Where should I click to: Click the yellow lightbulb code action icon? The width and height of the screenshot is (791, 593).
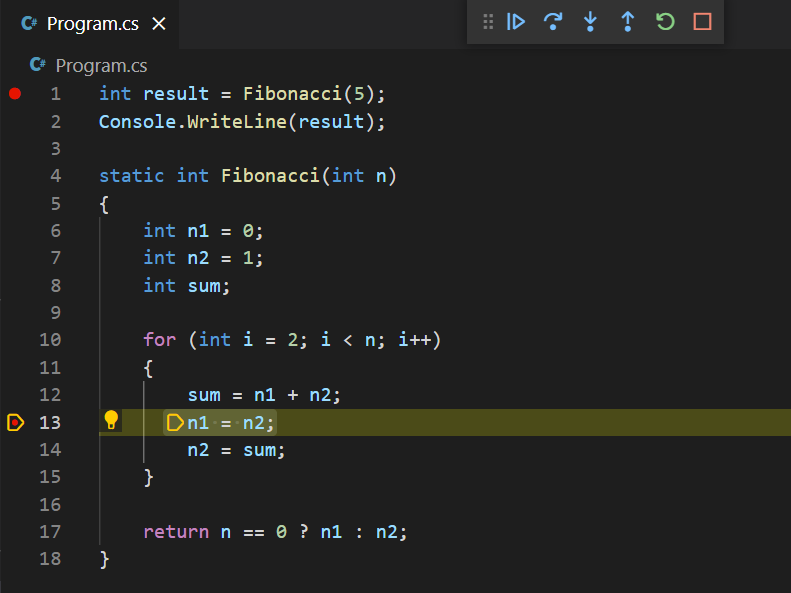[x=111, y=421]
